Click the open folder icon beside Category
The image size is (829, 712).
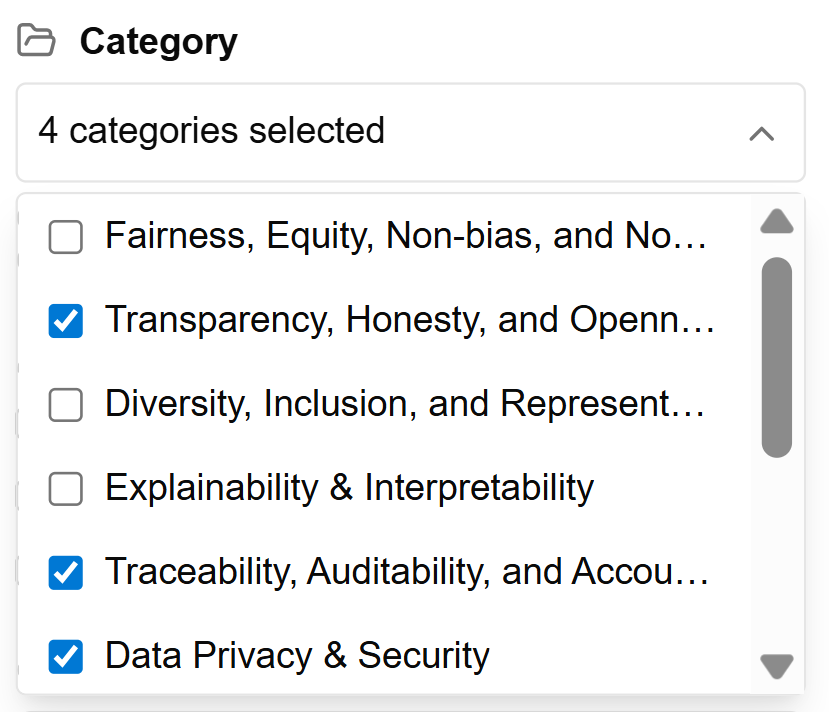point(37,41)
